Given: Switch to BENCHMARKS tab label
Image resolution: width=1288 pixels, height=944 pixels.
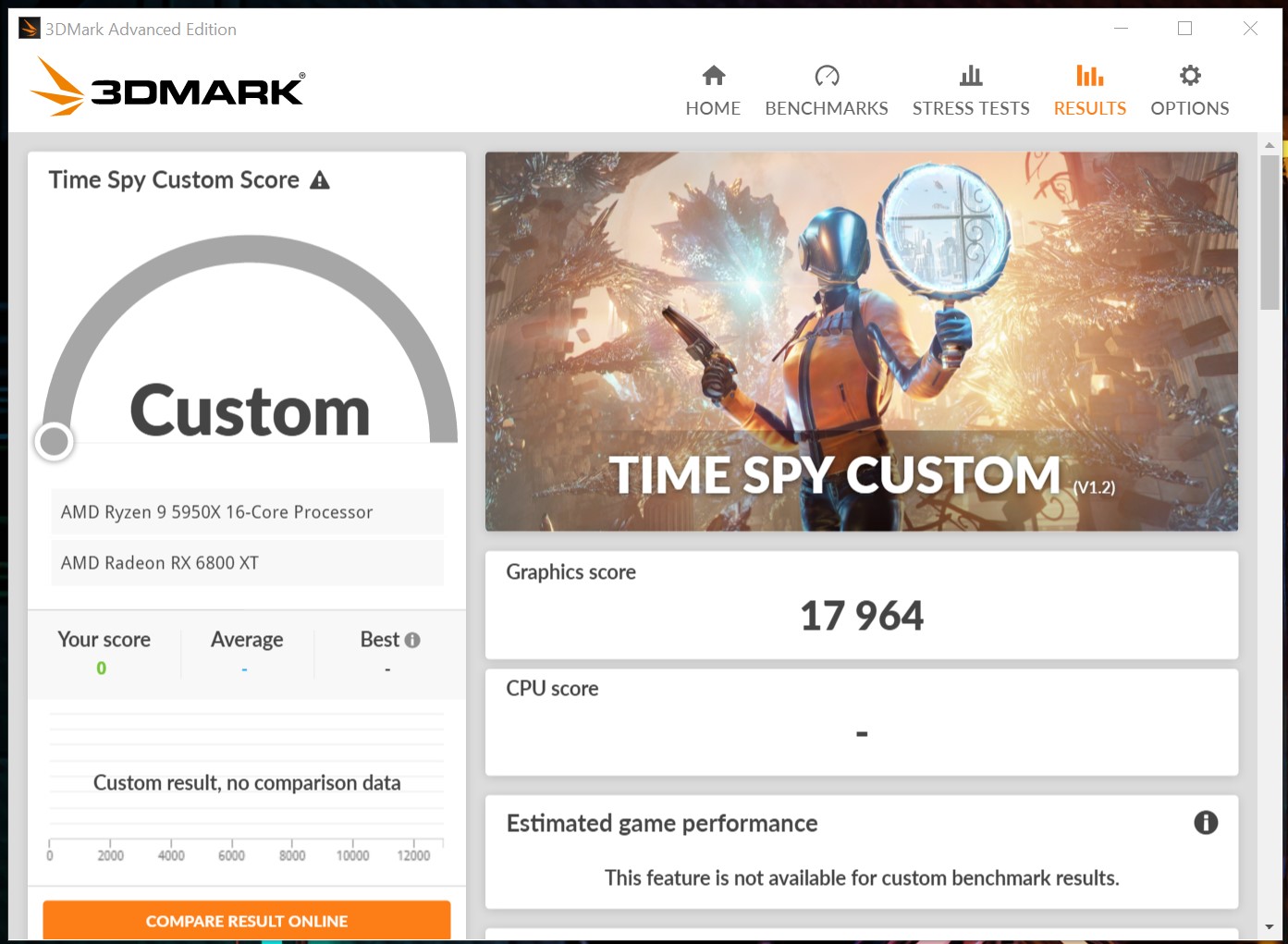Looking at the screenshot, I should pos(827,108).
